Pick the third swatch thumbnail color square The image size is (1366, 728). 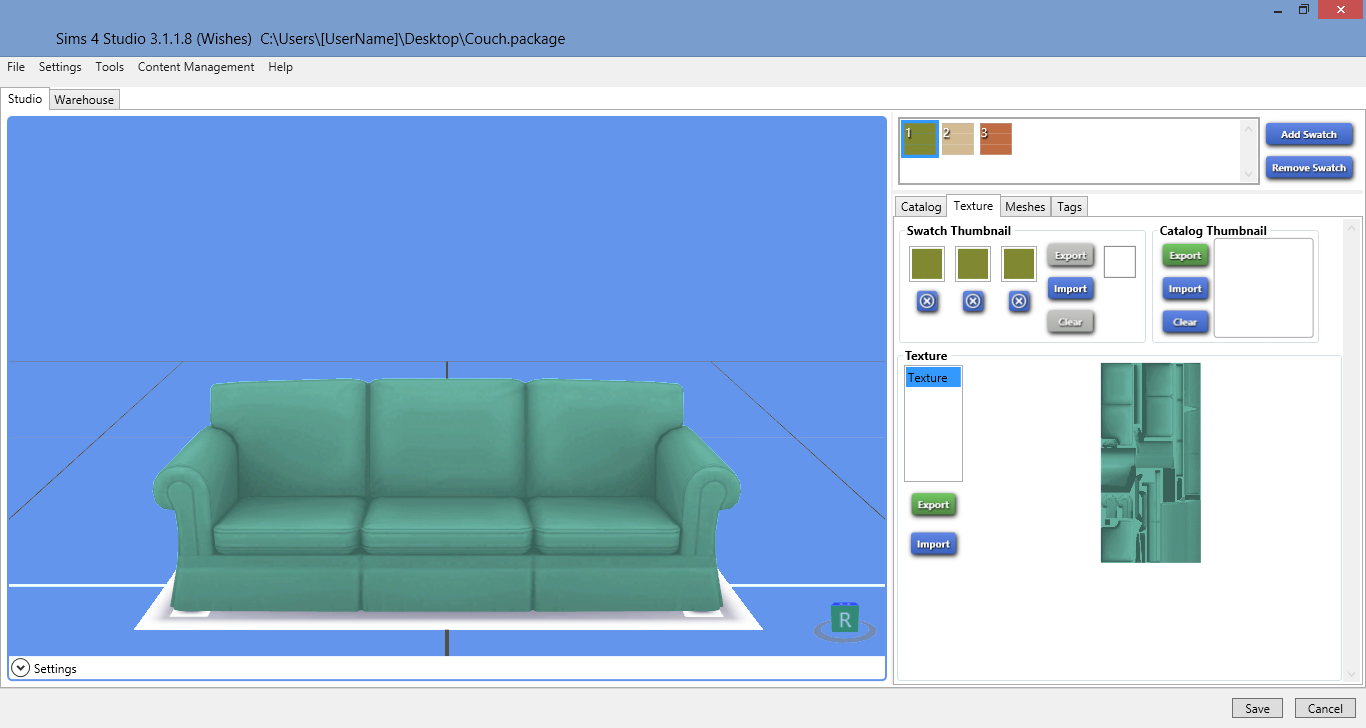(x=1019, y=264)
